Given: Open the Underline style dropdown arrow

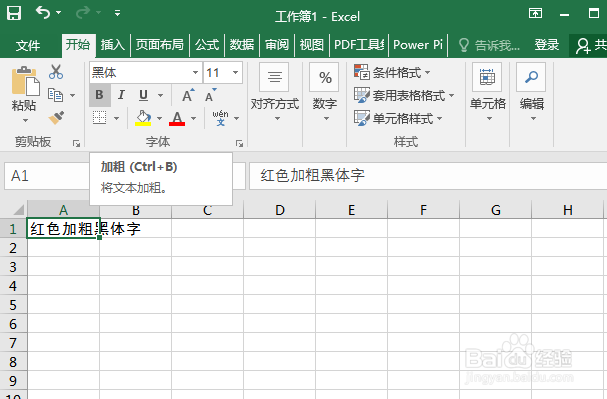Looking at the screenshot, I should (x=161, y=95).
